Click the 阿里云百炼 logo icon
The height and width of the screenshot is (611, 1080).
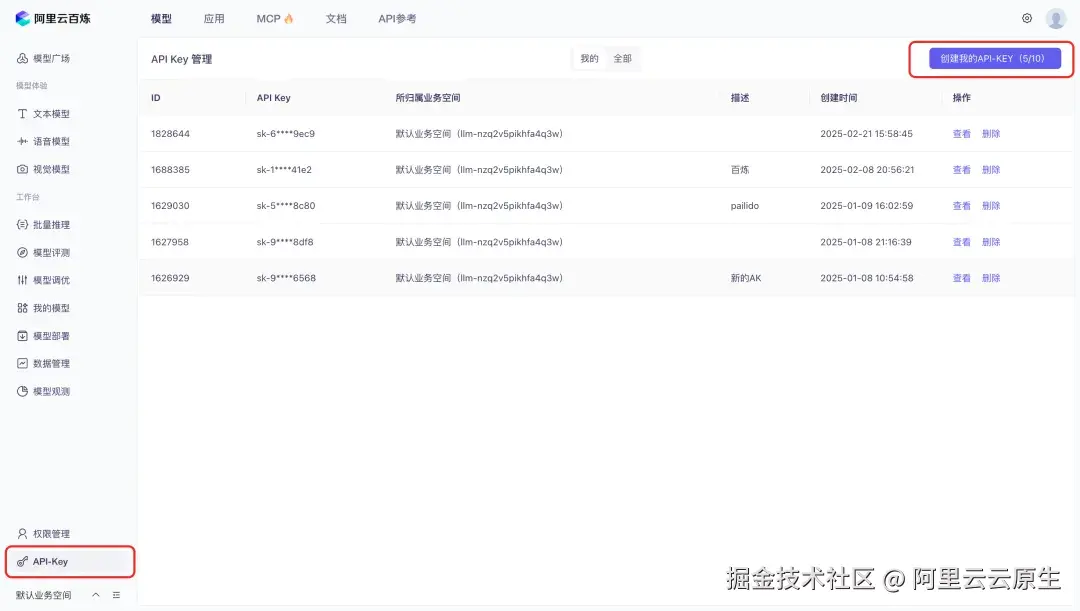pyautogui.click(x=23, y=19)
